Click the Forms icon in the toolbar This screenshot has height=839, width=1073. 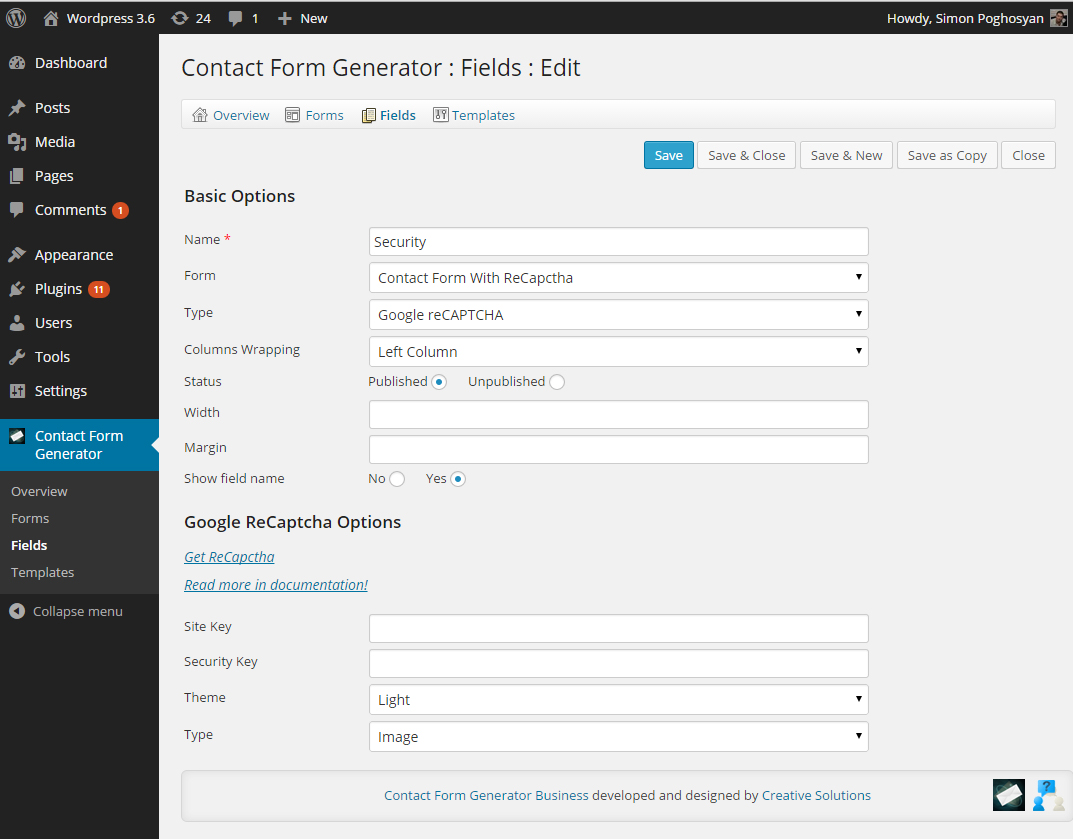(x=292, y=115)
